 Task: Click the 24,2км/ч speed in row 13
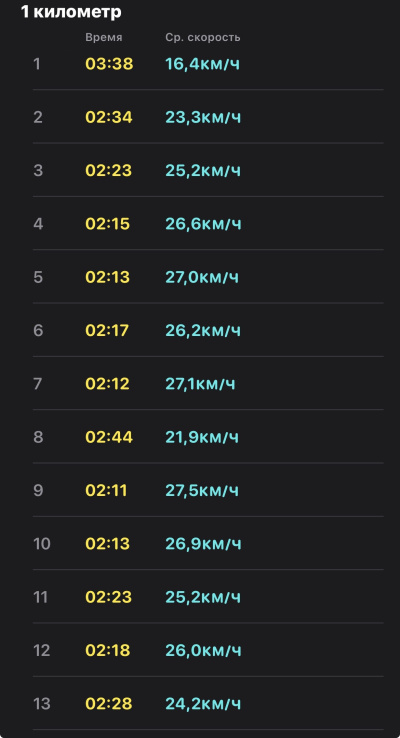coord(203,704)
